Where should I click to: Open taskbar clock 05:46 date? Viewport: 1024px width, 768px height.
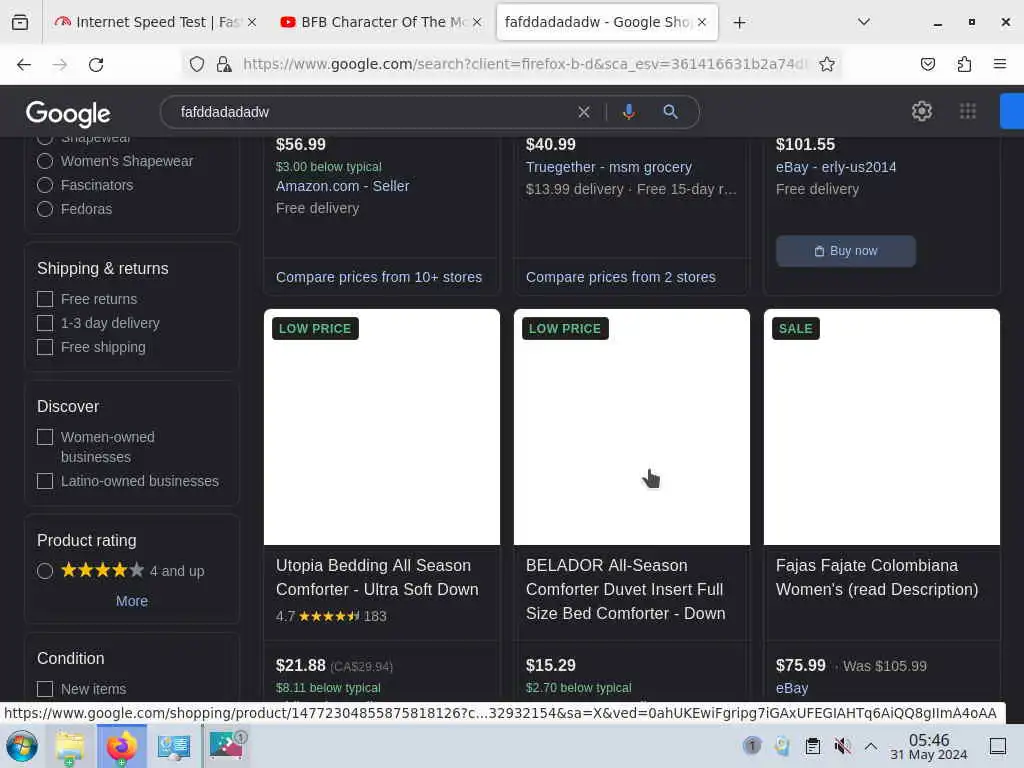(x=929, y=746)
